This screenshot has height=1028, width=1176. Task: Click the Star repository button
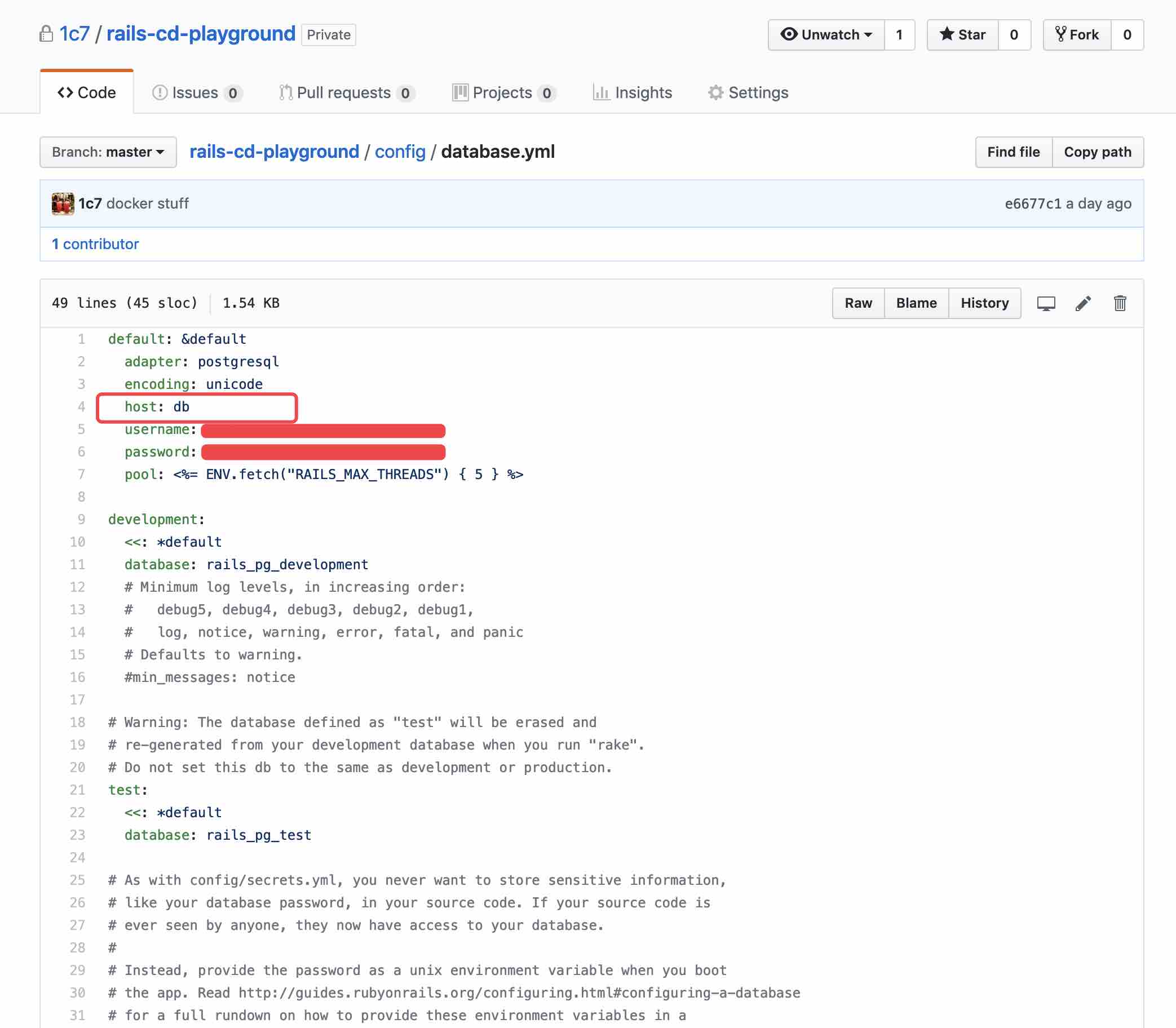tap(962, 35)
